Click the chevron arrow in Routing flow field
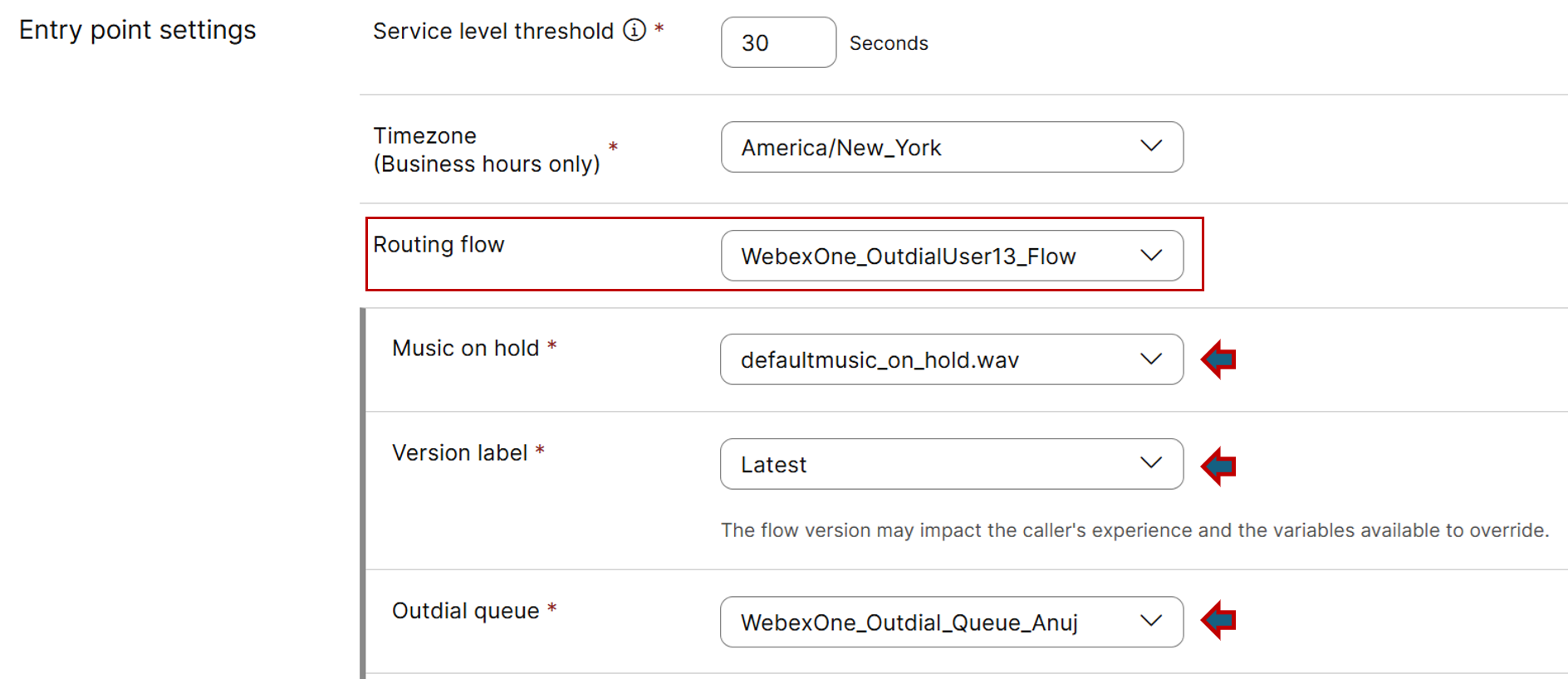The width and height of the screenshot is (1568, 679). 1151,256
